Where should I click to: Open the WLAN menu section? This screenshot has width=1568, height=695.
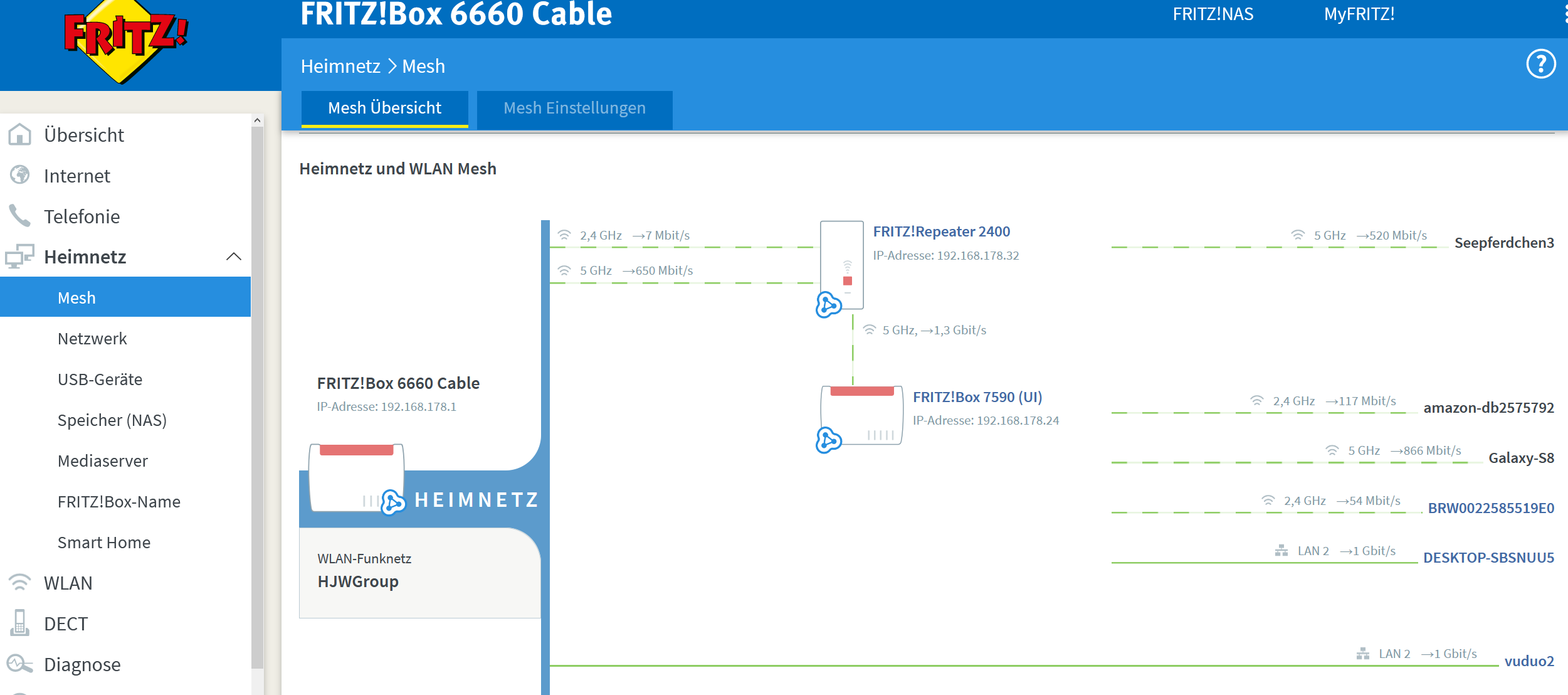[x=68, y=583]
